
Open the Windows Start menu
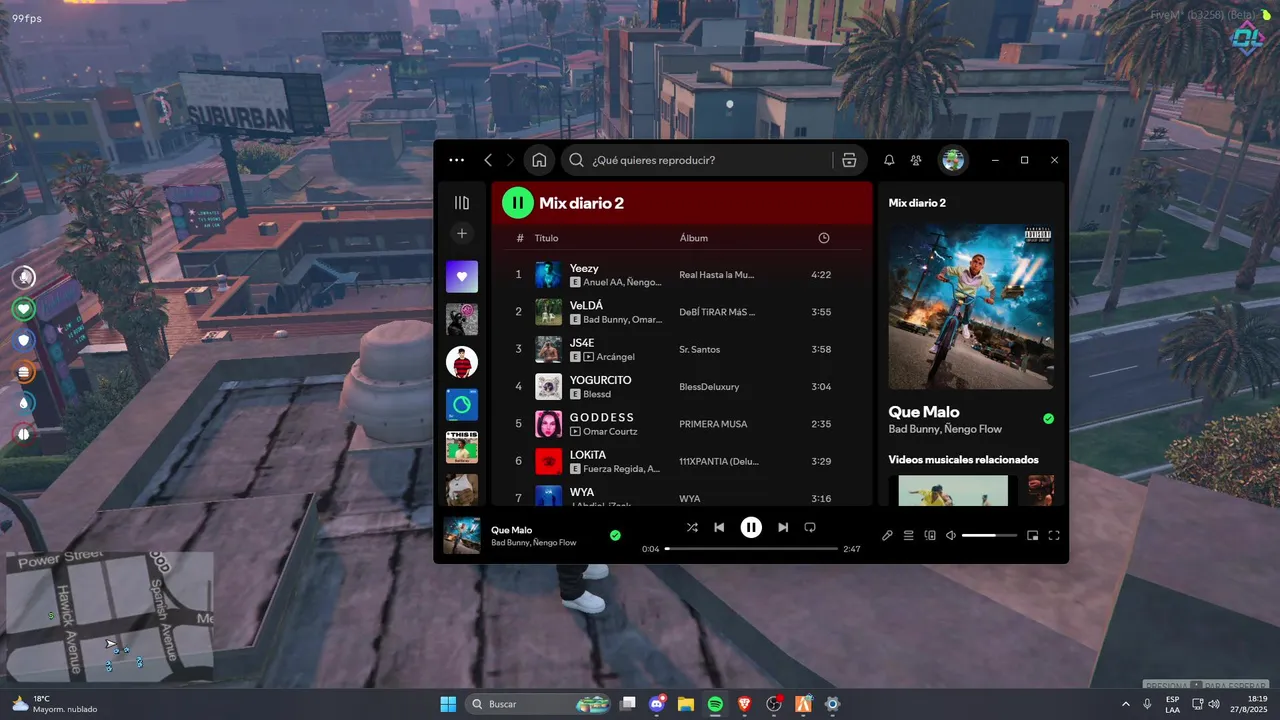pyautogui.click(x=447, y=704)
